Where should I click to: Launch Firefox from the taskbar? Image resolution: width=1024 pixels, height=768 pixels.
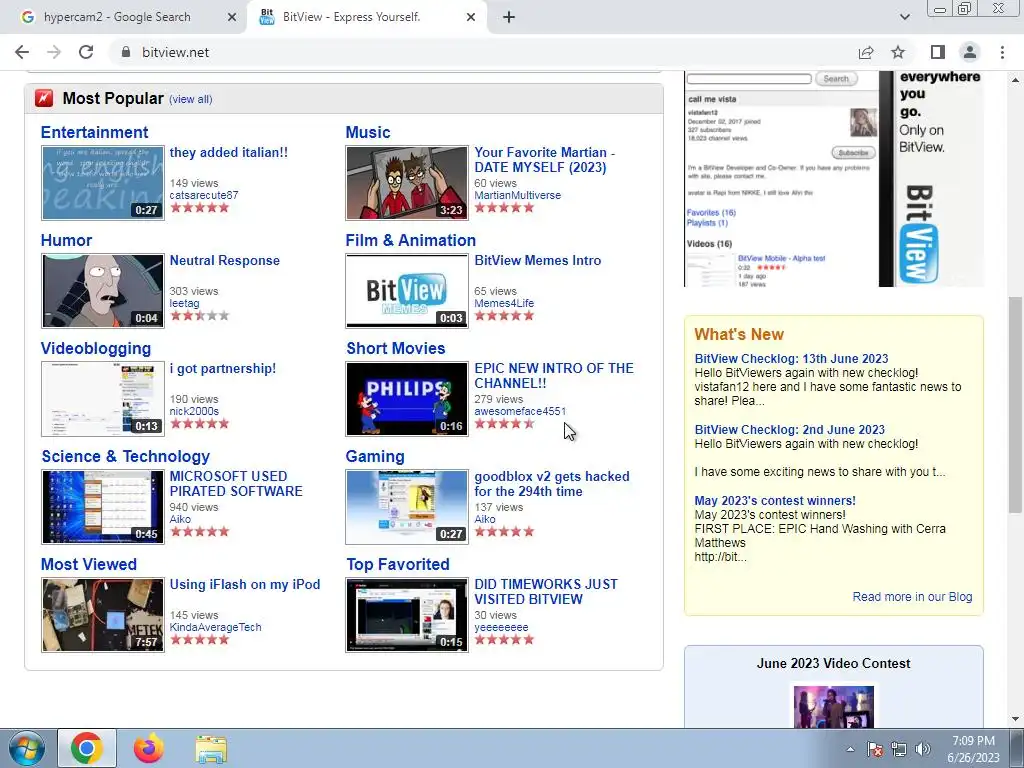click(149, 748)
